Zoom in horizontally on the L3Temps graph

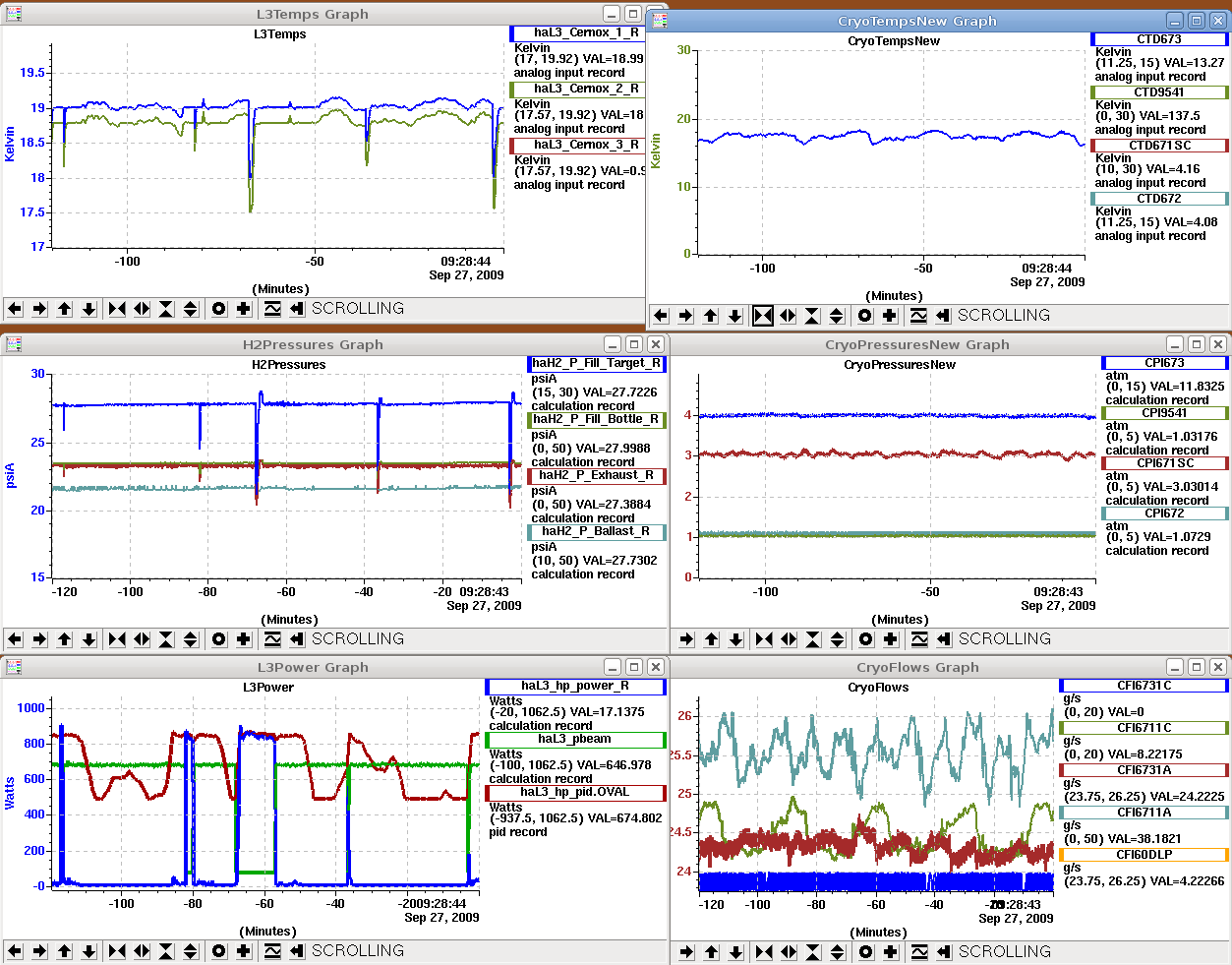point(117,309)
